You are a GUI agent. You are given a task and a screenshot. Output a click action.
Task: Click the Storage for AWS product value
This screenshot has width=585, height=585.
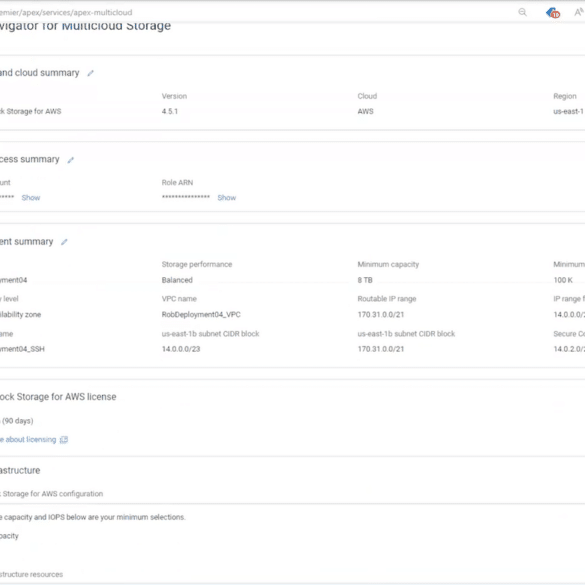tap(31, 112)
